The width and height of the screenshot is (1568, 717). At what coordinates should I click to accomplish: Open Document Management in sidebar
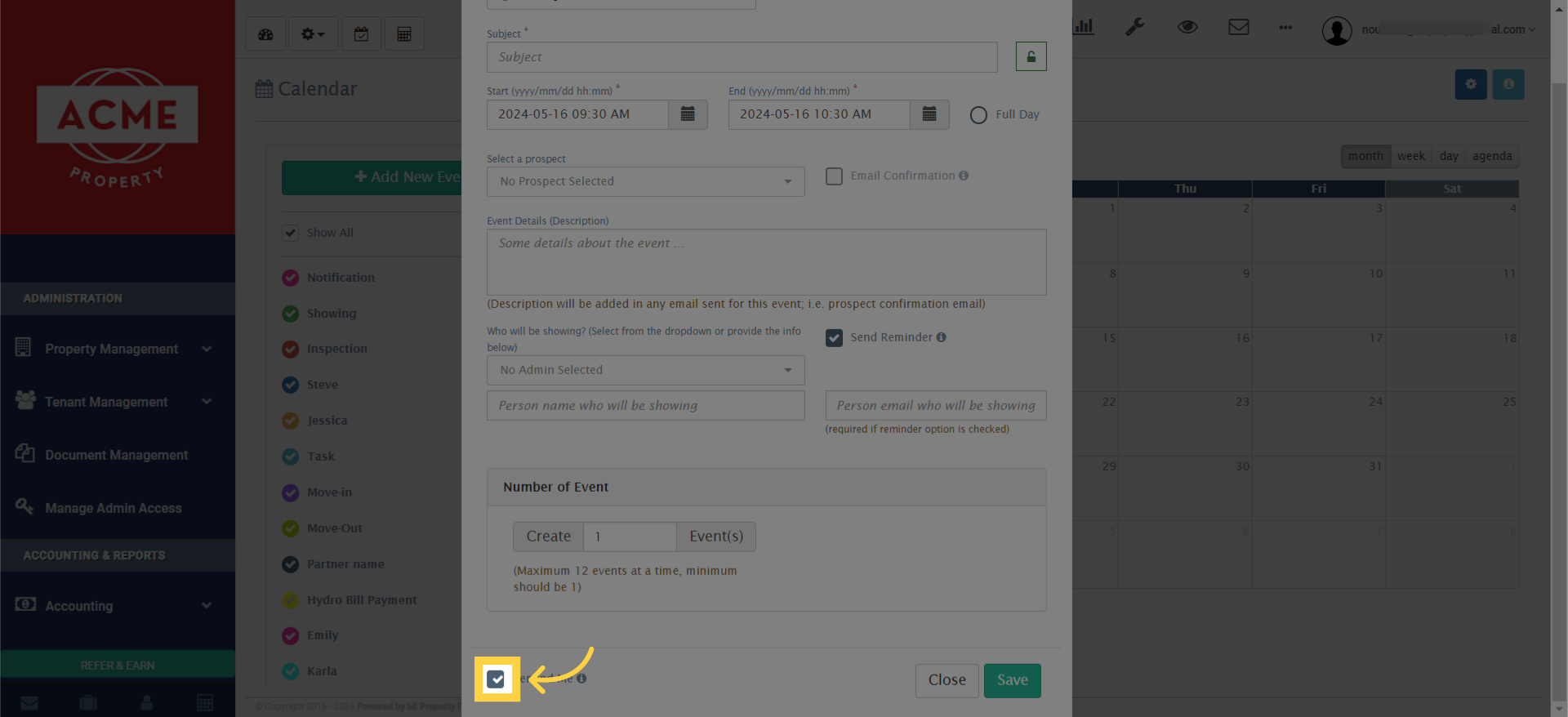click(117, 455)
